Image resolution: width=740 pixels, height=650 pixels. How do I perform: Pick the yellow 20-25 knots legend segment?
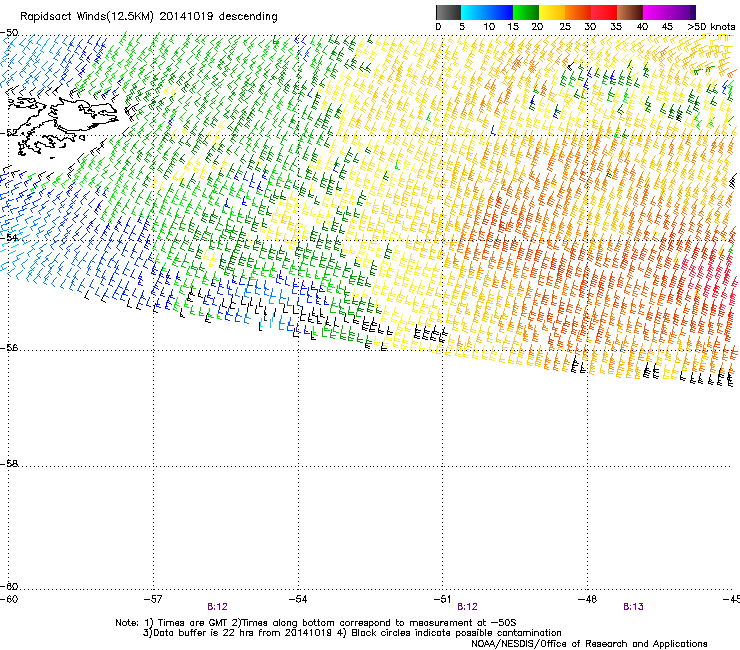tap(552, 12)
